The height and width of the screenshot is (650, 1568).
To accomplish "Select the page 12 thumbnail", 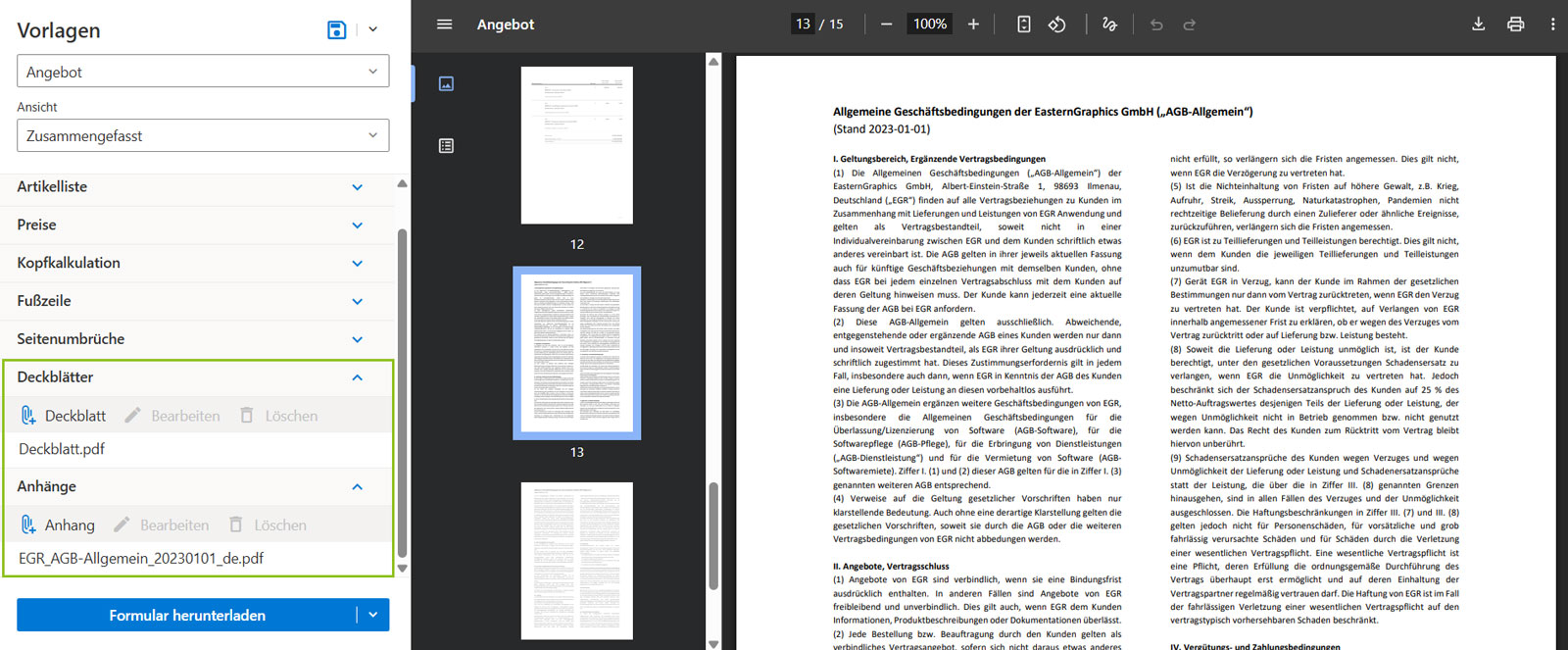I will coord(576,145).
